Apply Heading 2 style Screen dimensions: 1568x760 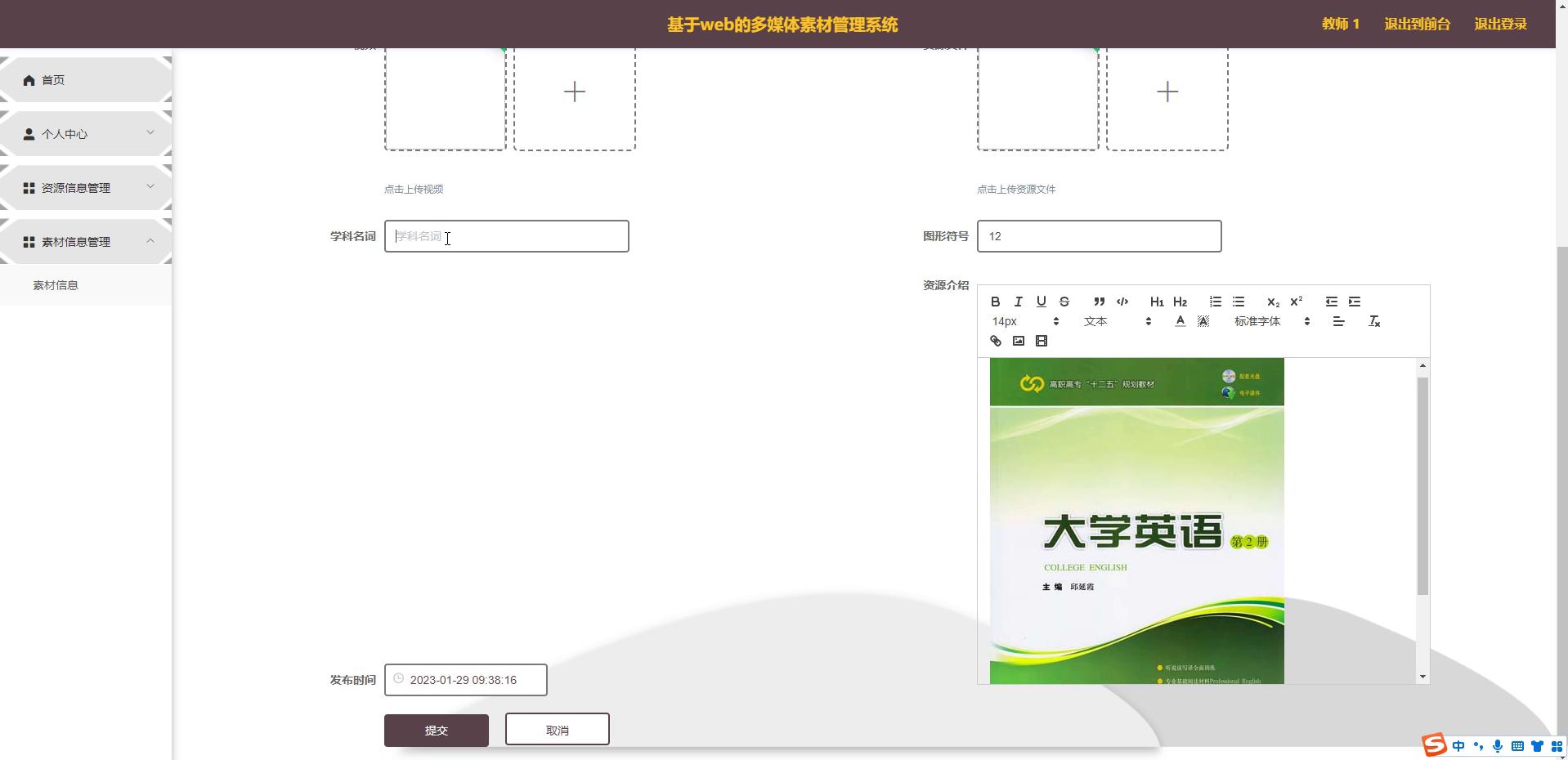[1180, 302]
